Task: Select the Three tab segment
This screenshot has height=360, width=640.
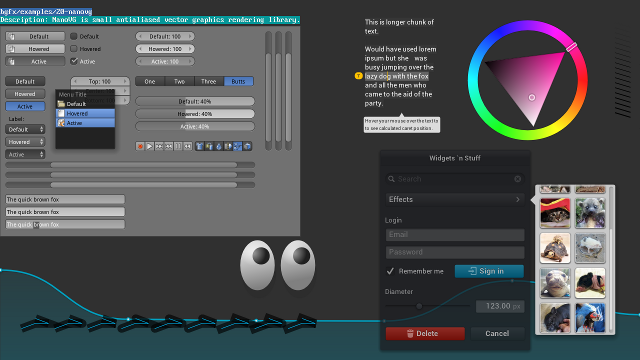Action: (209, 81)
